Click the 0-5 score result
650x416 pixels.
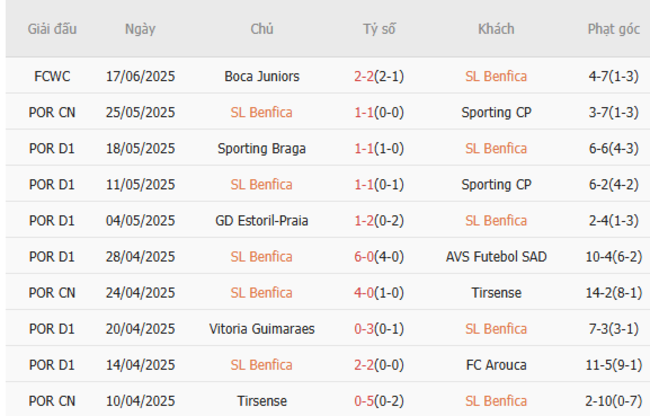[364, 401]
